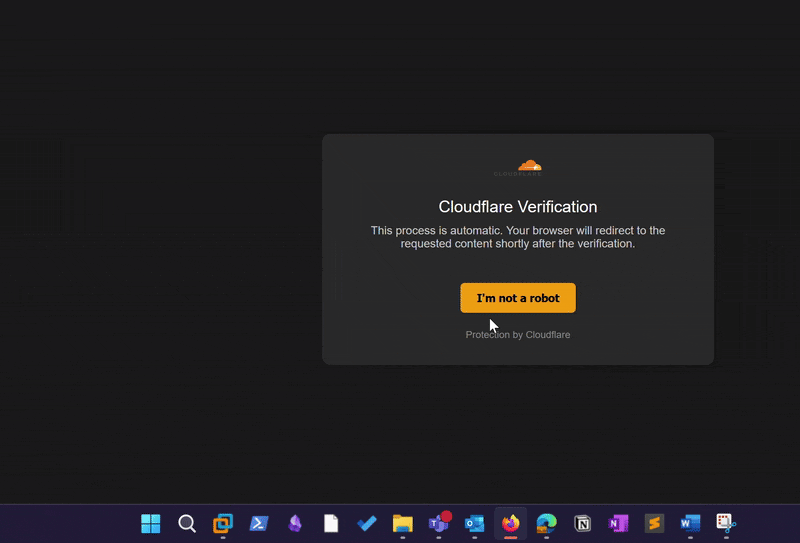Open Obsidian from the taskbar
Screen dimensions: 800x543
[x=295, y=523]
